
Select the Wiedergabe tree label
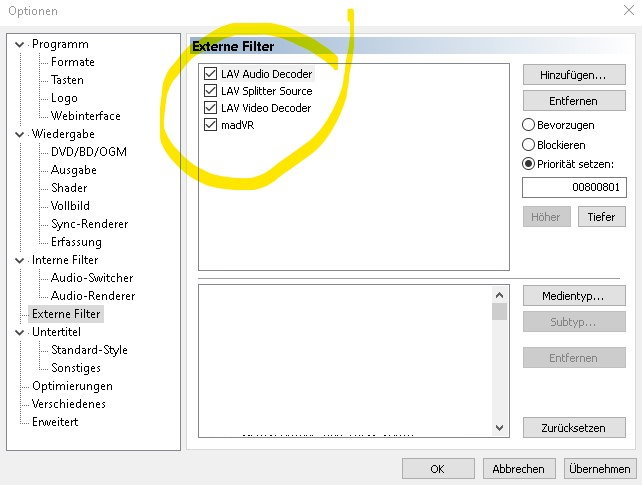pyautogui.click(x=63, y=134)
